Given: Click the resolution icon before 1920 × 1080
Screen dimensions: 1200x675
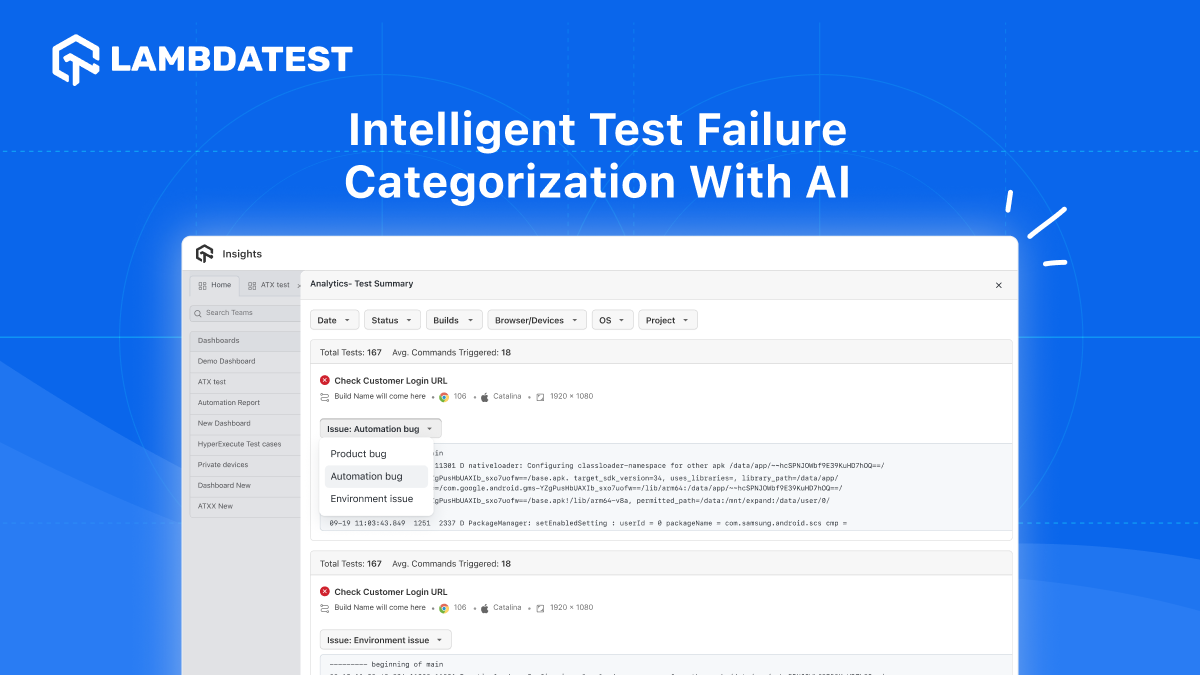Looking at the screenshot, I should point(538,396).
